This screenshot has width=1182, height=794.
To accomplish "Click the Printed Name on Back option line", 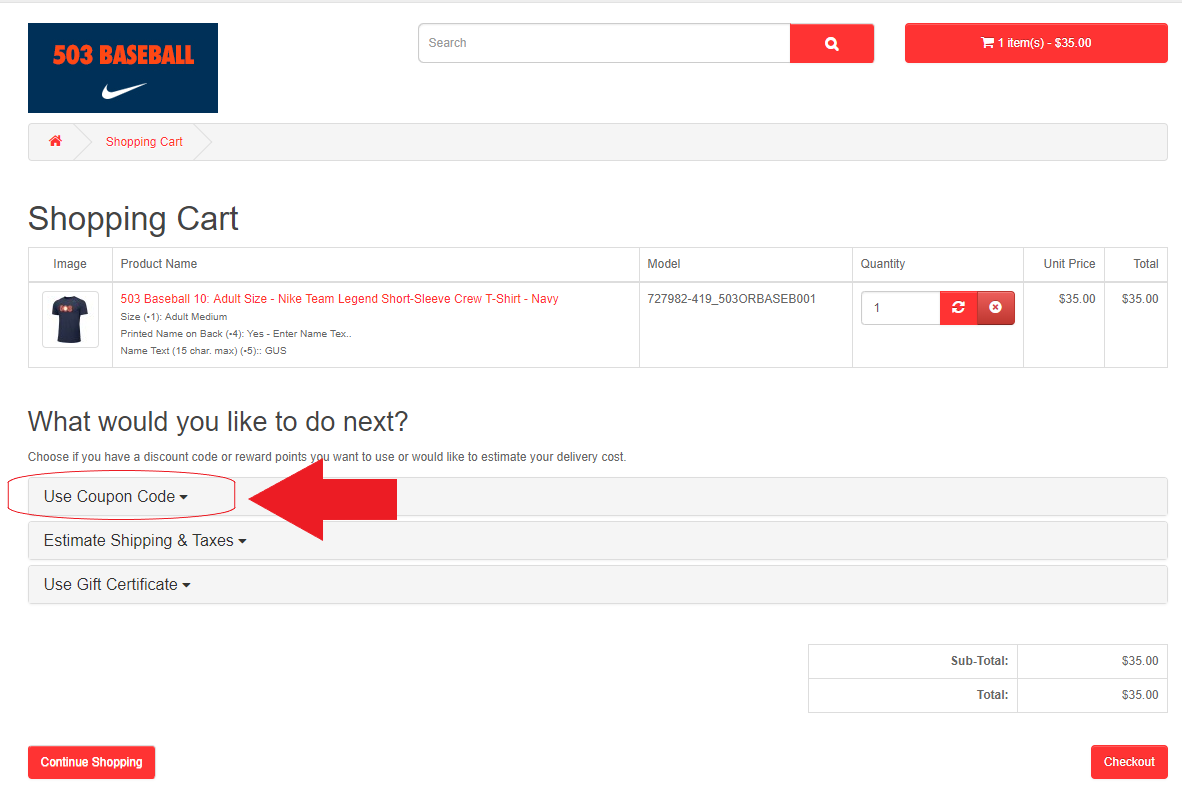I will click(236, 333).
